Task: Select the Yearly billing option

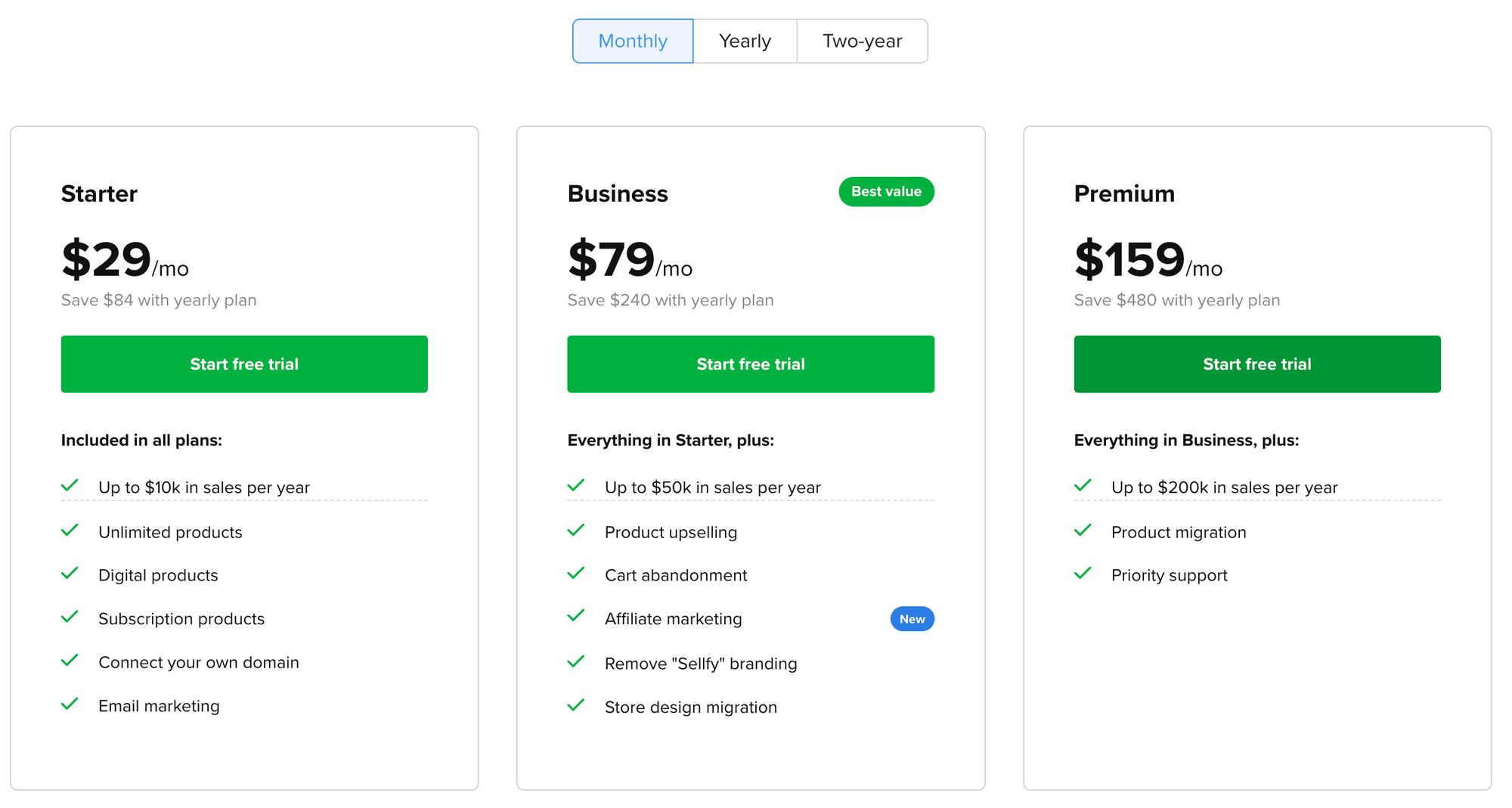Action: tap(745, 41)
